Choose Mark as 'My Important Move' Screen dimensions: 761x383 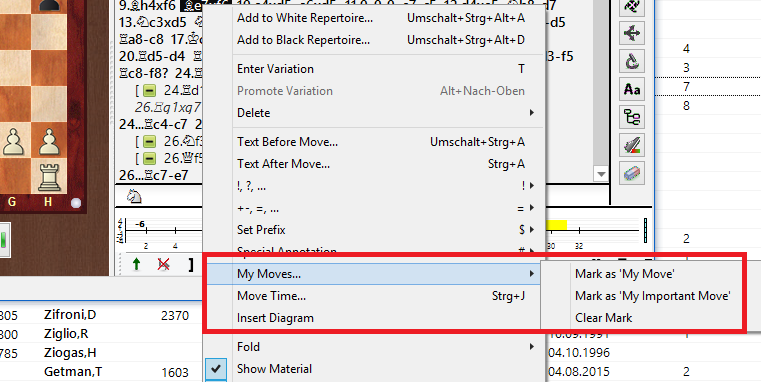[x=652, y=296]
